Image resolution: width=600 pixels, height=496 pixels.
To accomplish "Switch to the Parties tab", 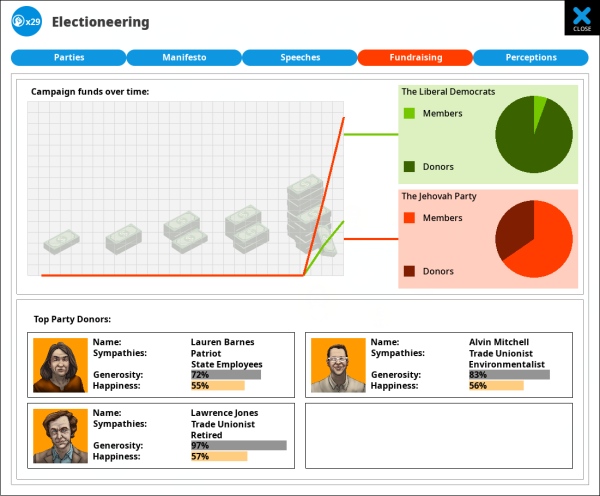I will click(68, 58).
